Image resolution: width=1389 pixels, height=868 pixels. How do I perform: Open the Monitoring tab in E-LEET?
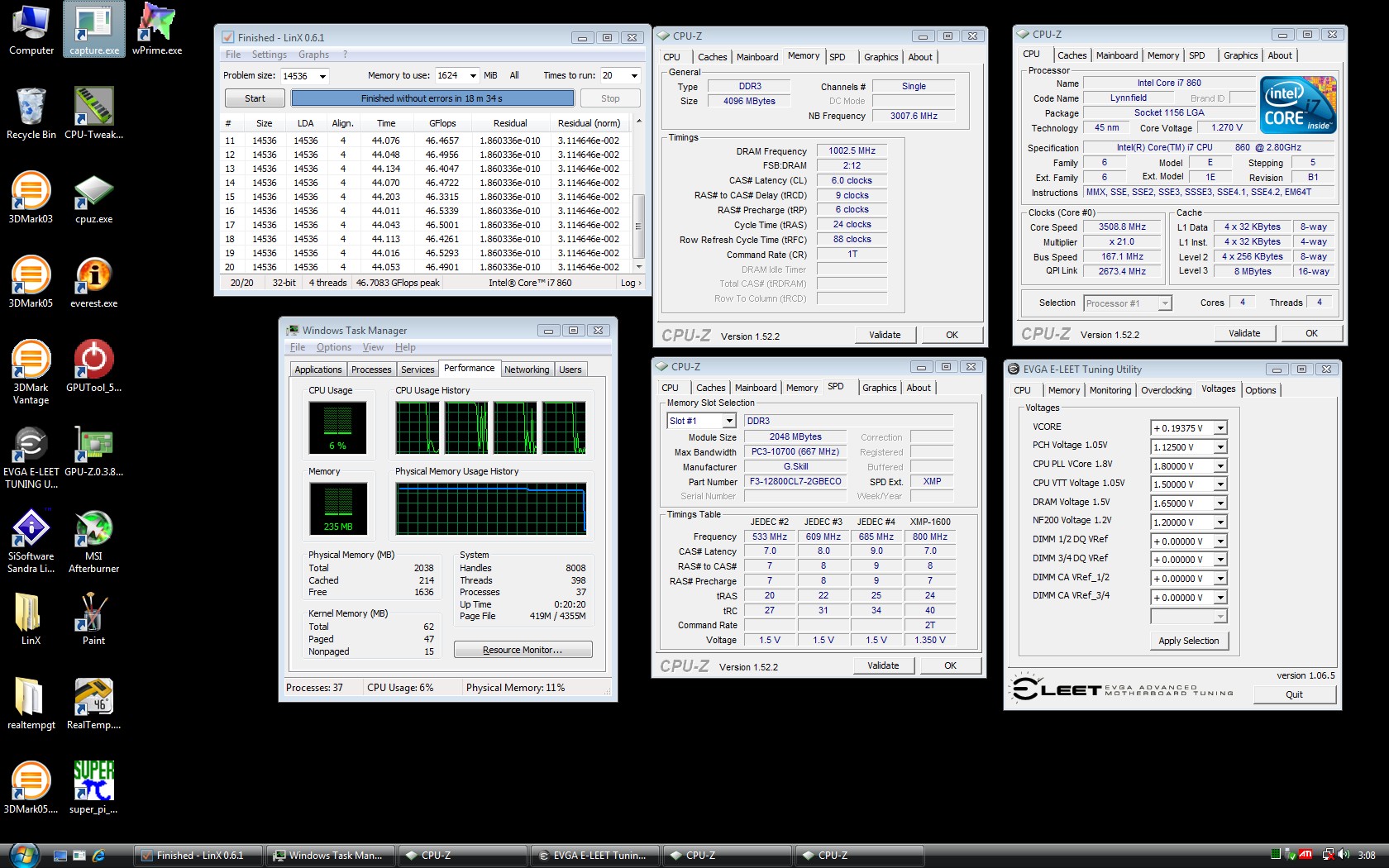(x=1110, y=390)
